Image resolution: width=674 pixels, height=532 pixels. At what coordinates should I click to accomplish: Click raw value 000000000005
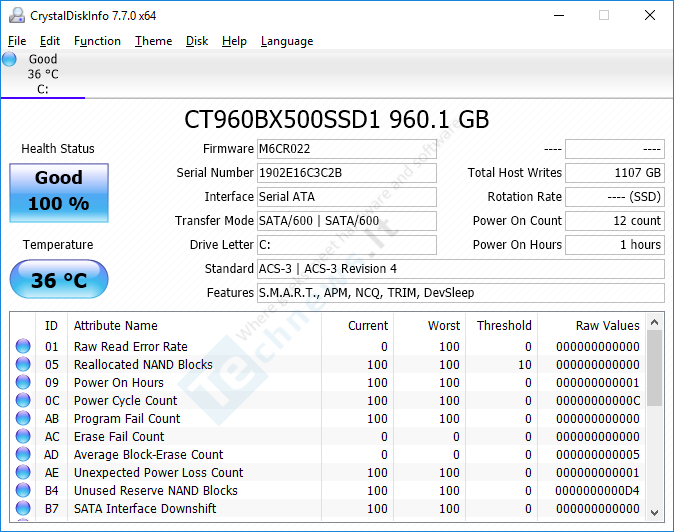pyautogui.click(x=597, y=455)
